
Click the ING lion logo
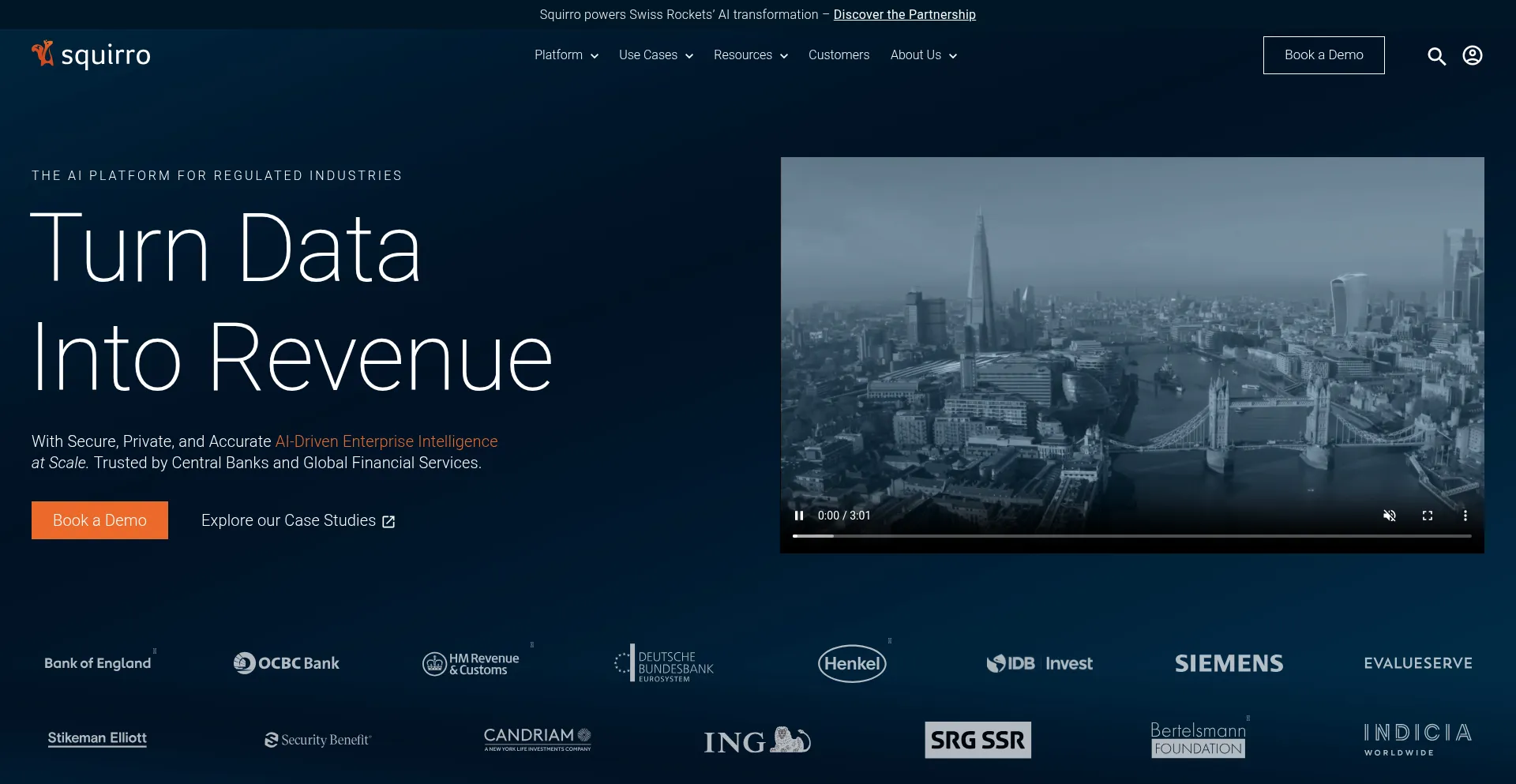[x=756, y=741]
